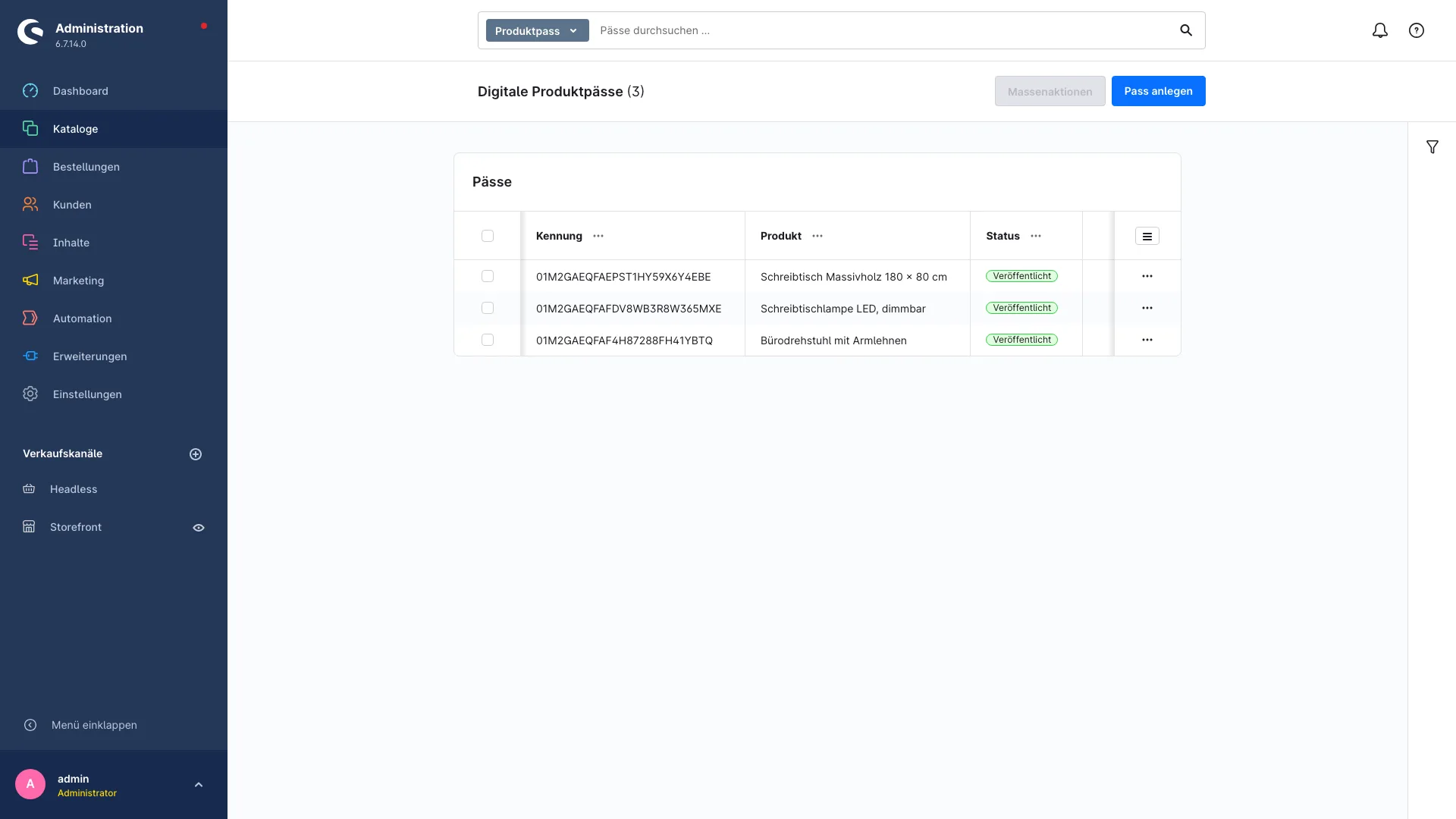Open notifications bell icon
1456x819 pixels.
pos(1380,30)
